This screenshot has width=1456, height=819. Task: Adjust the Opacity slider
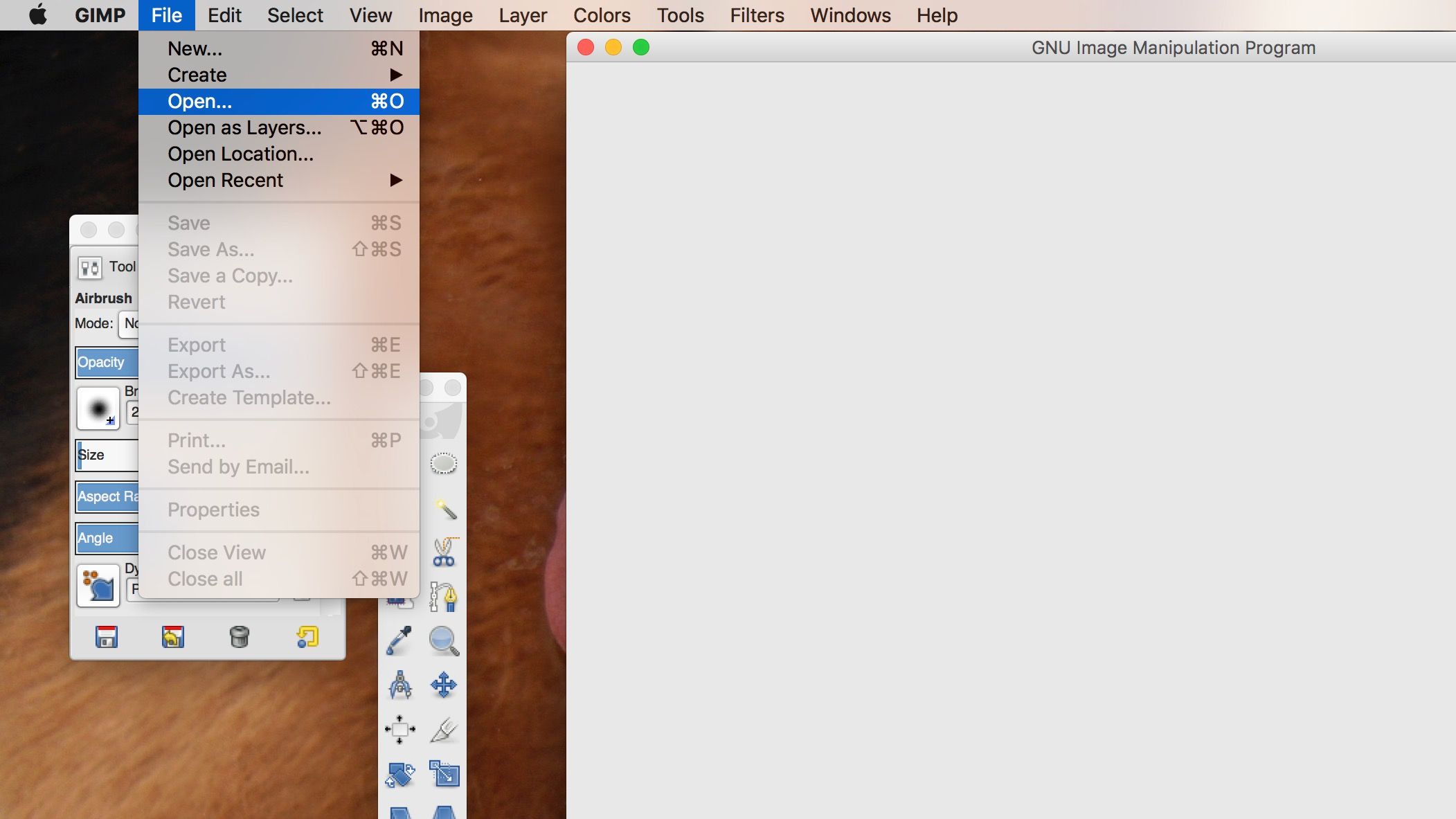pyautogui.click(x=107, y=362)
